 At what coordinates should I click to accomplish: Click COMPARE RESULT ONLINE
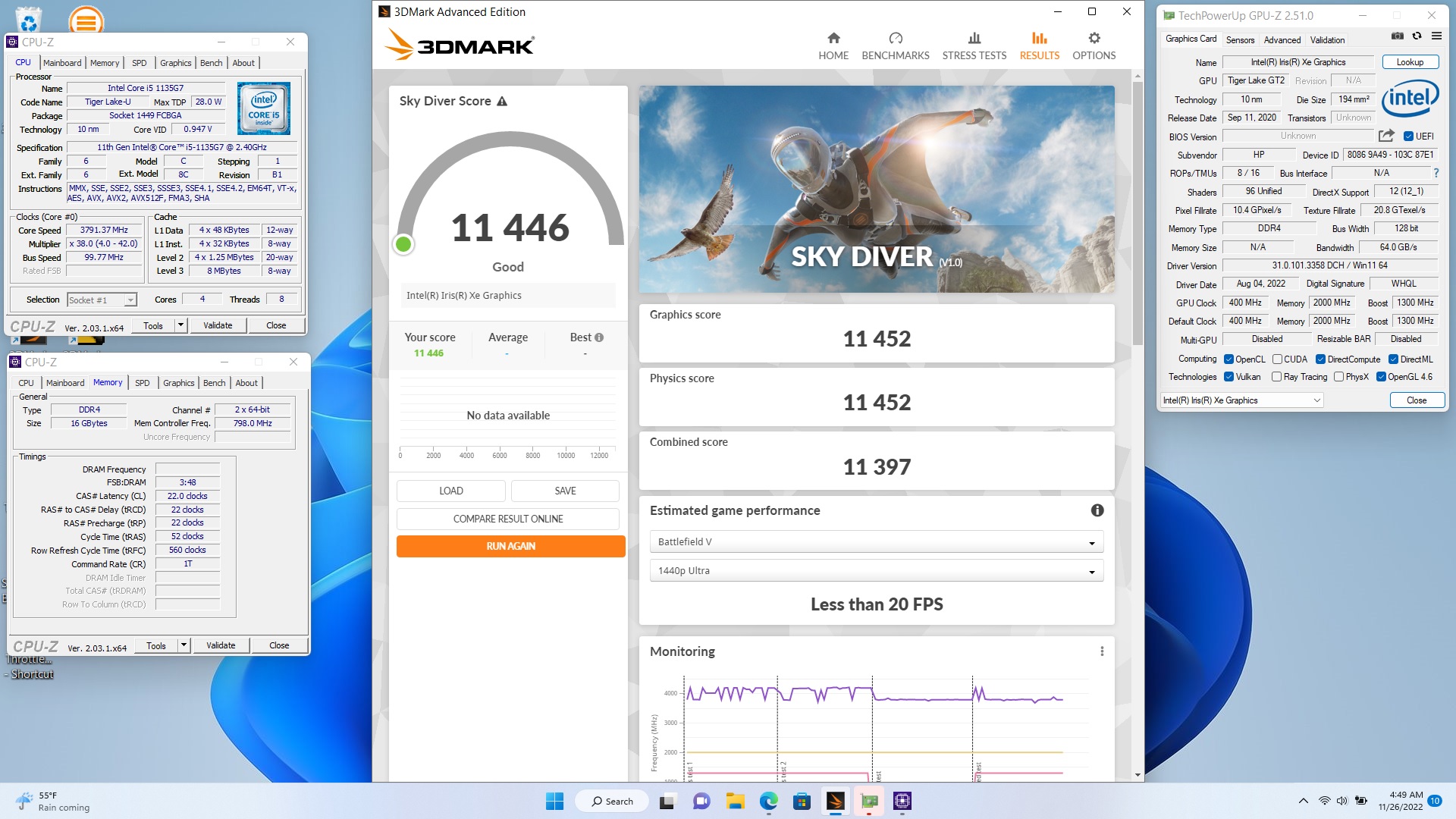pyautogui.click(x=508, y=519)
